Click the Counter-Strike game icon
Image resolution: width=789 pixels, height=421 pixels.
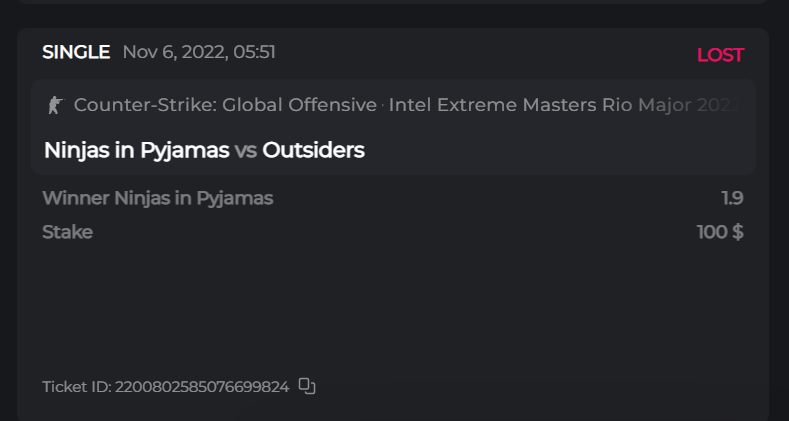[56, 105]
